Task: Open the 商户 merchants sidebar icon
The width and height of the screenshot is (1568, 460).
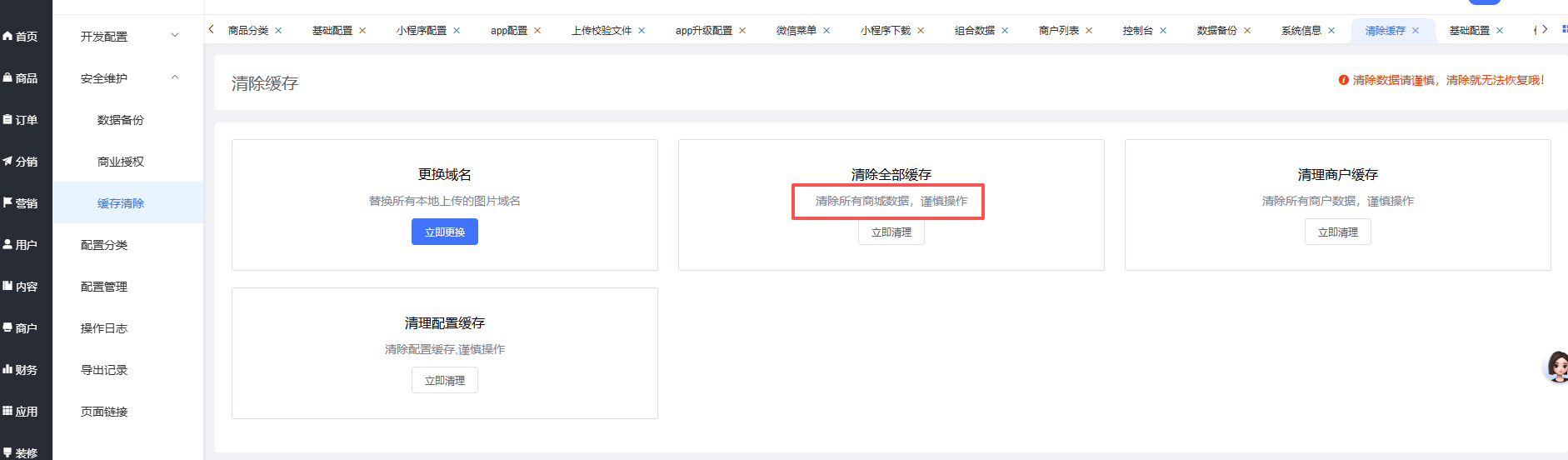Action: (7, 328)
